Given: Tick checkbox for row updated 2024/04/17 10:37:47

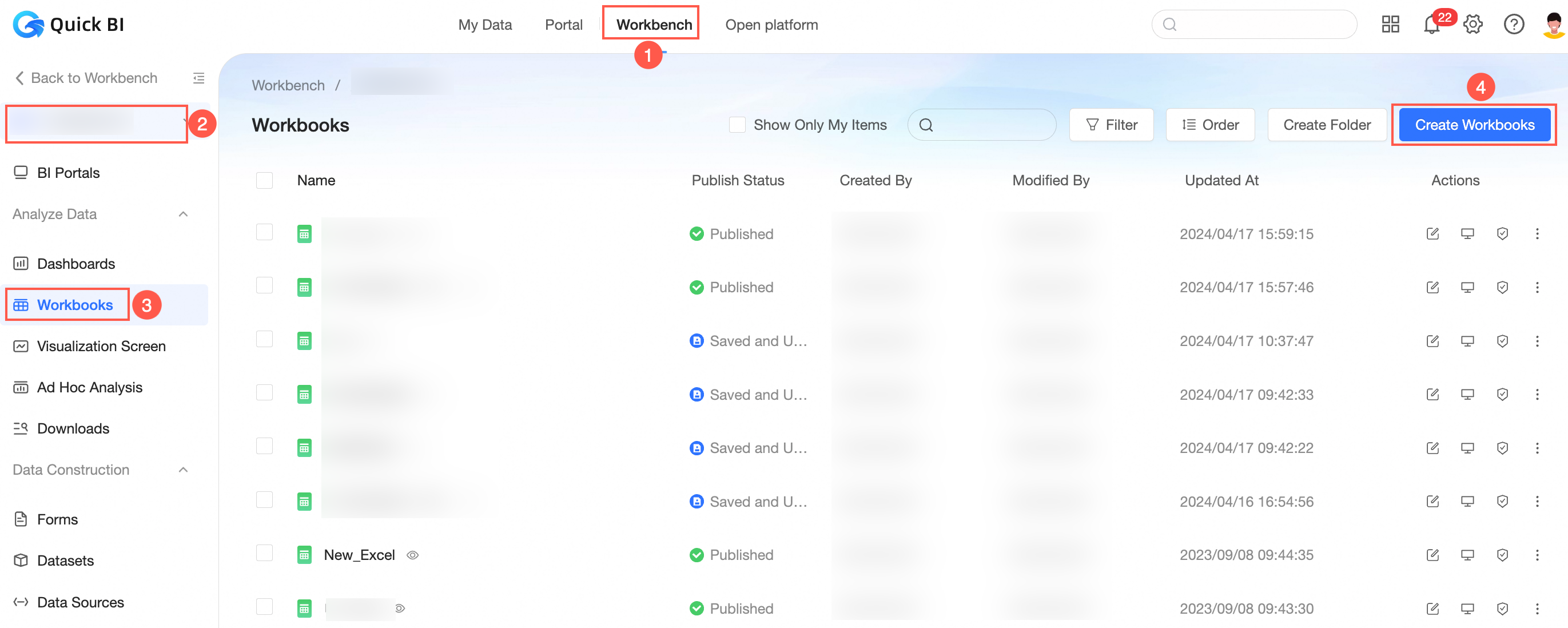Looking at the screenshot, I should pyautogui.click(x=264, y=339).
